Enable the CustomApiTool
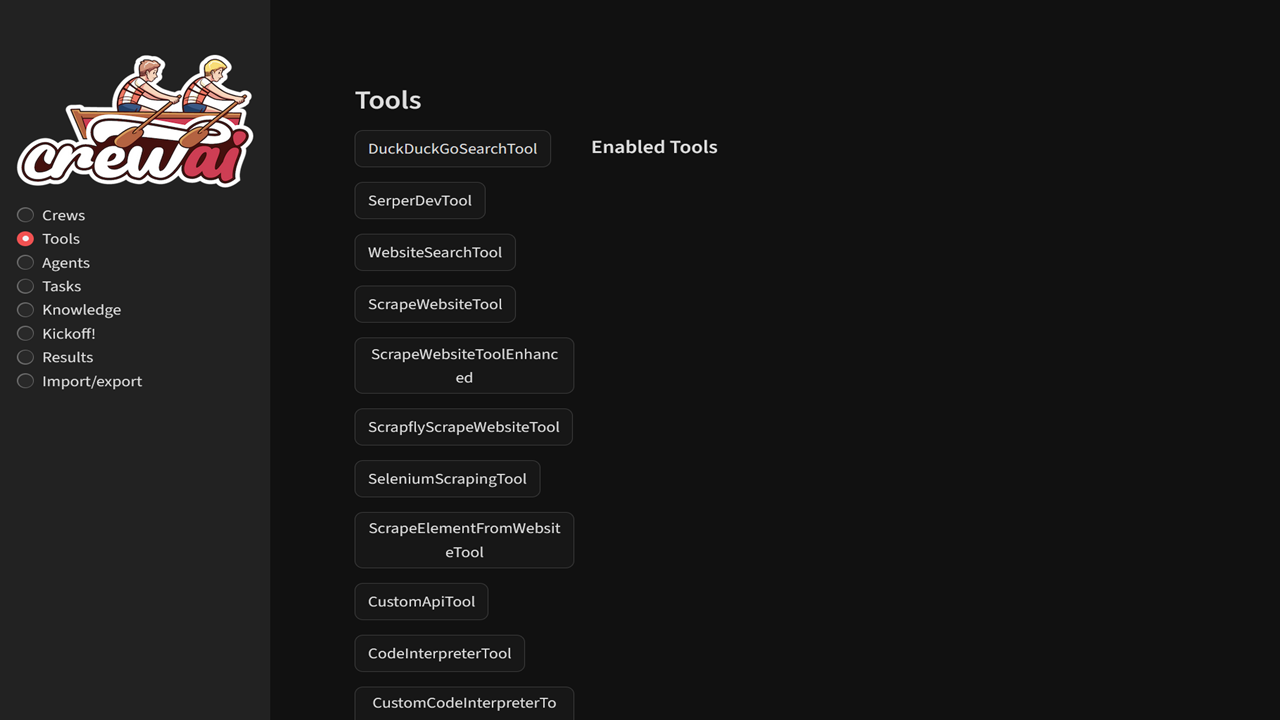The image size is (1280, 720). point(421,602)
